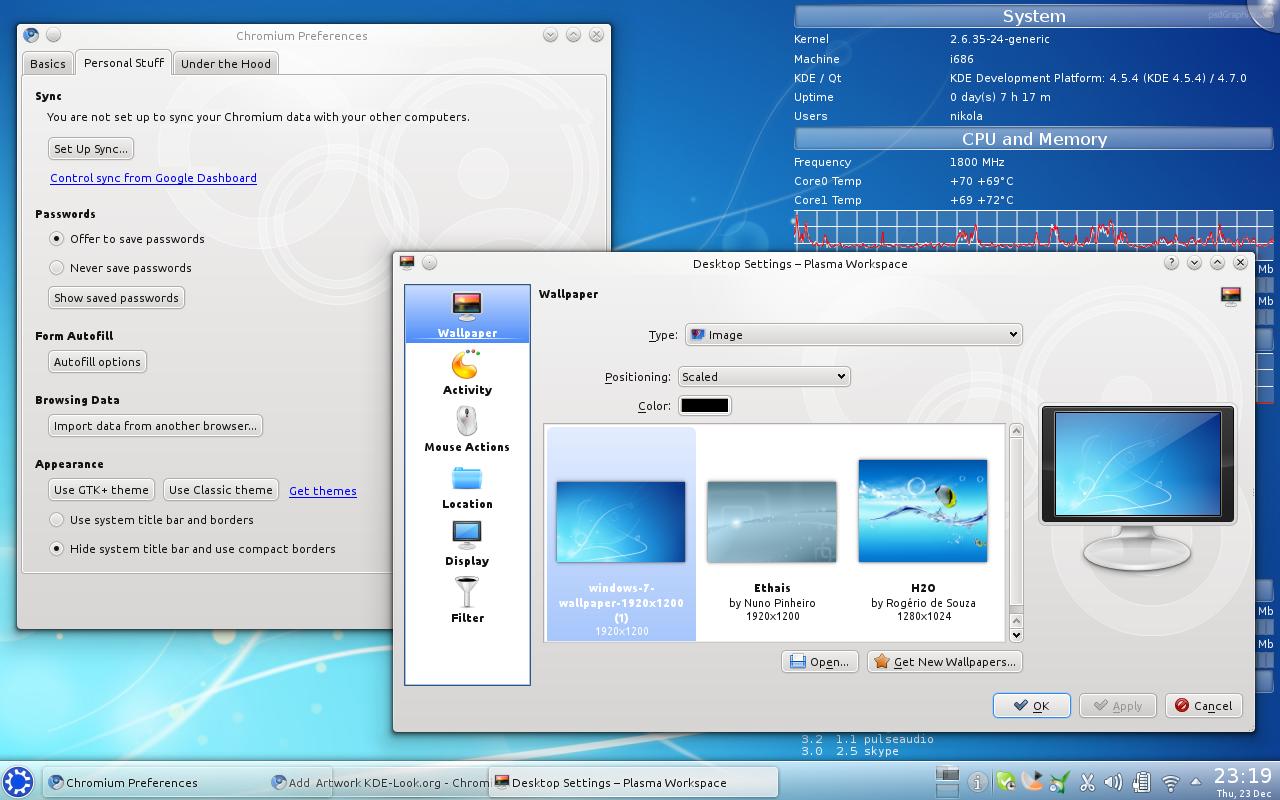Open the Positioning dropdown showing Scaled
The image size is (1280, 800).
(764, 377)
